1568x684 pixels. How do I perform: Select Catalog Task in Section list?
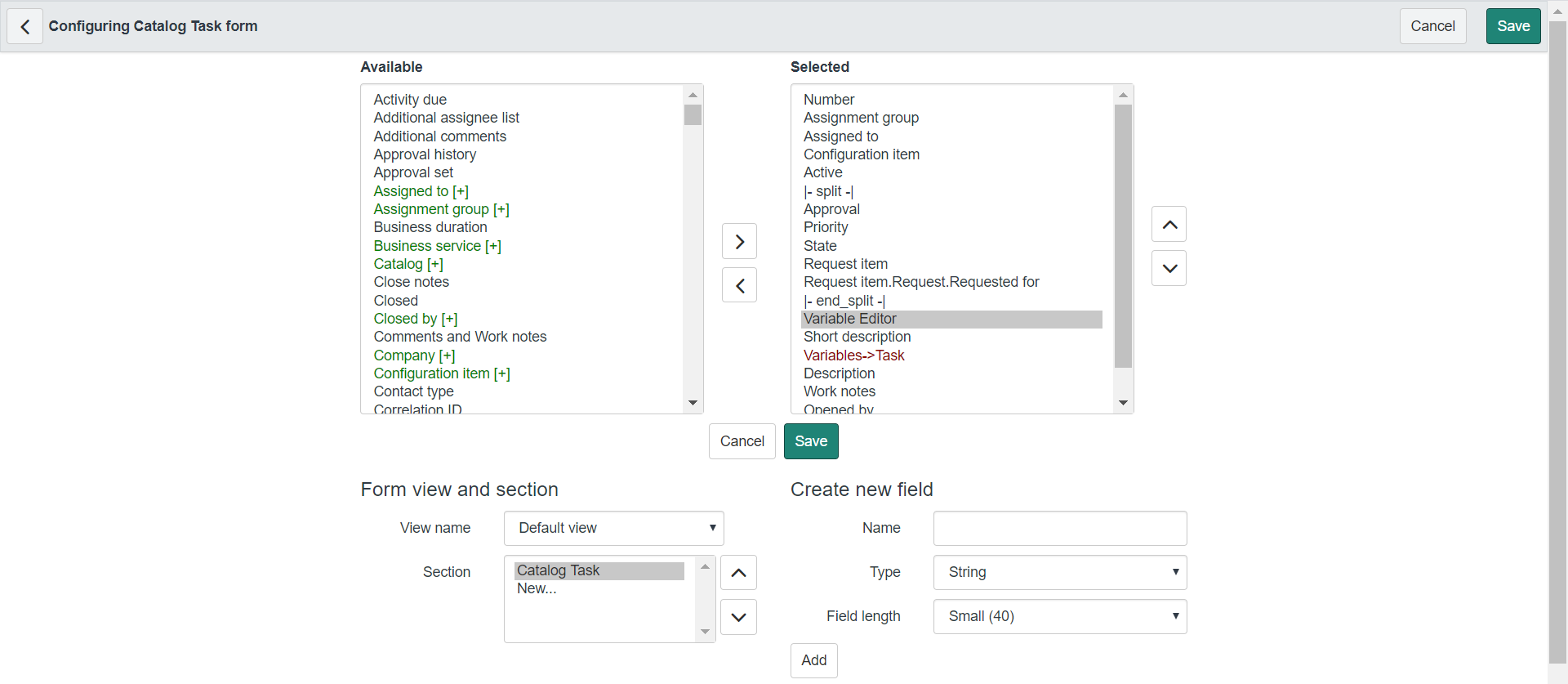(x=599, y=570)
